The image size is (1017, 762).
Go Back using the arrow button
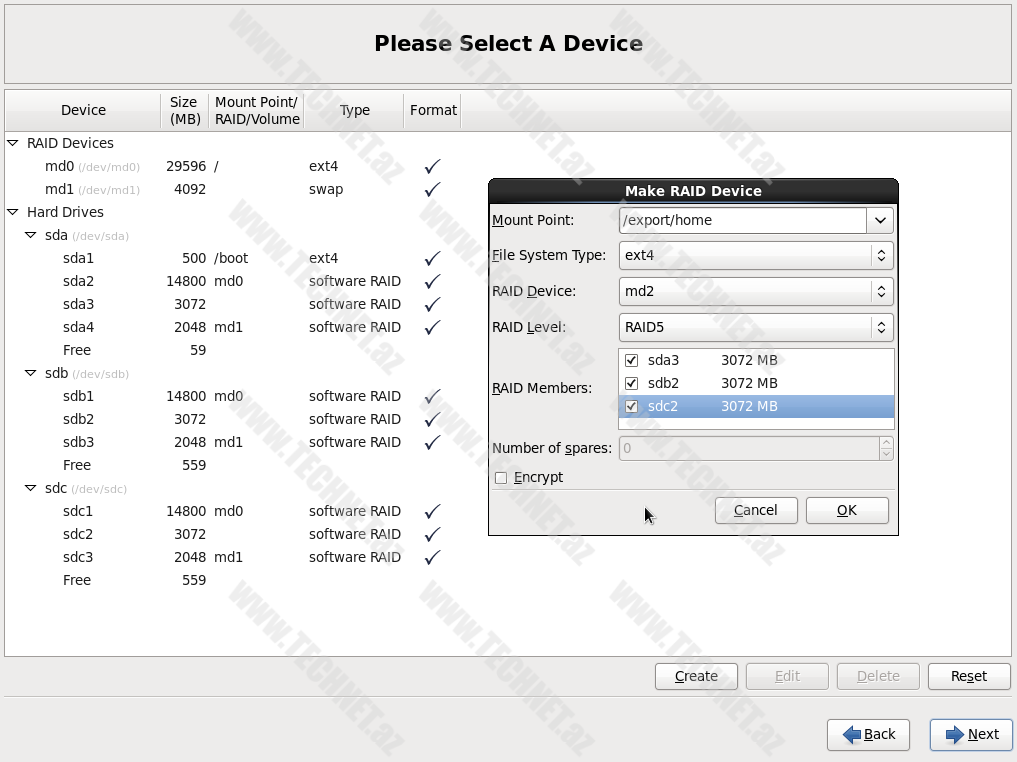pos(868,734)
